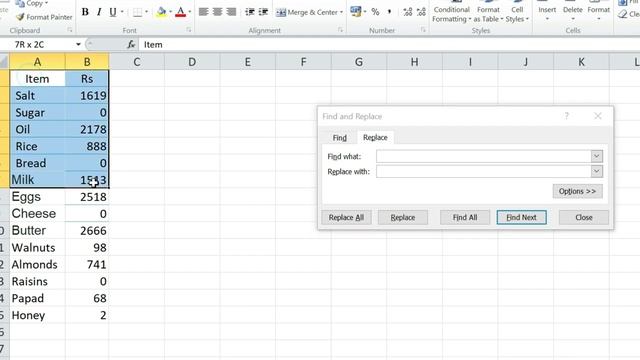Toggle italic formatting
This screenshot has height=360, width=640.
coord(99,12)
